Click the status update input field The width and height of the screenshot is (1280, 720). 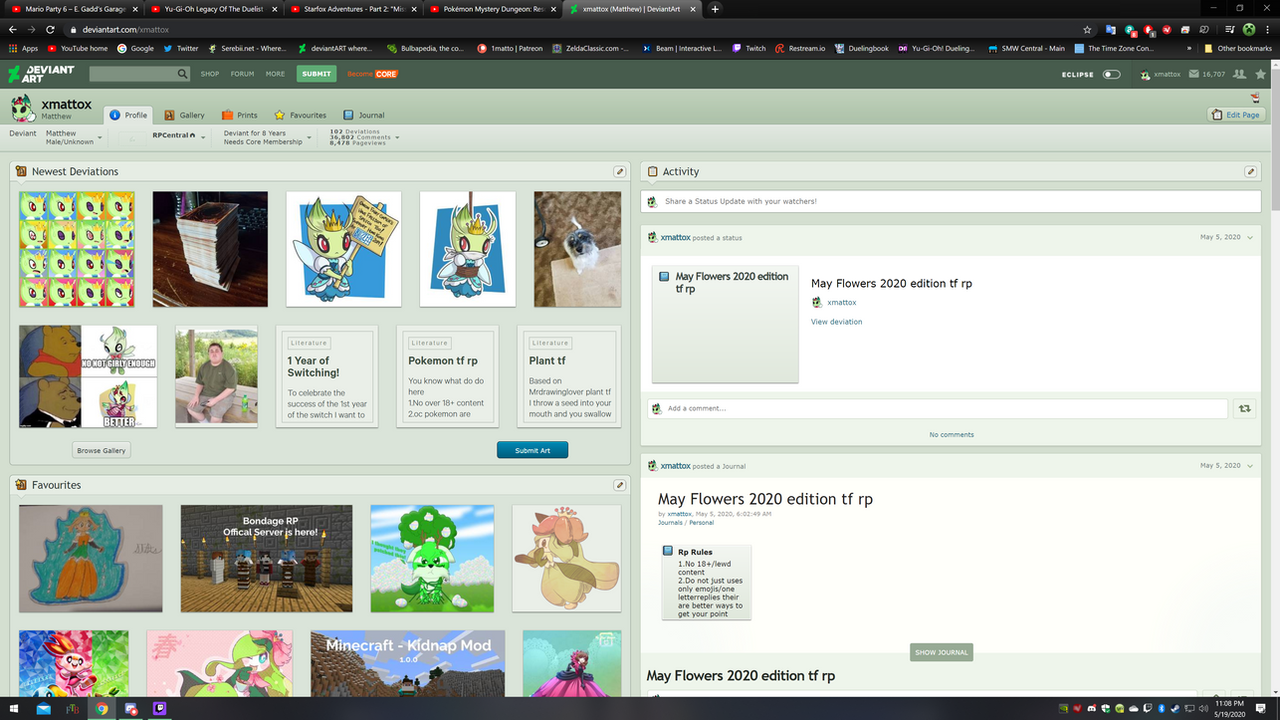coord(950,201)
